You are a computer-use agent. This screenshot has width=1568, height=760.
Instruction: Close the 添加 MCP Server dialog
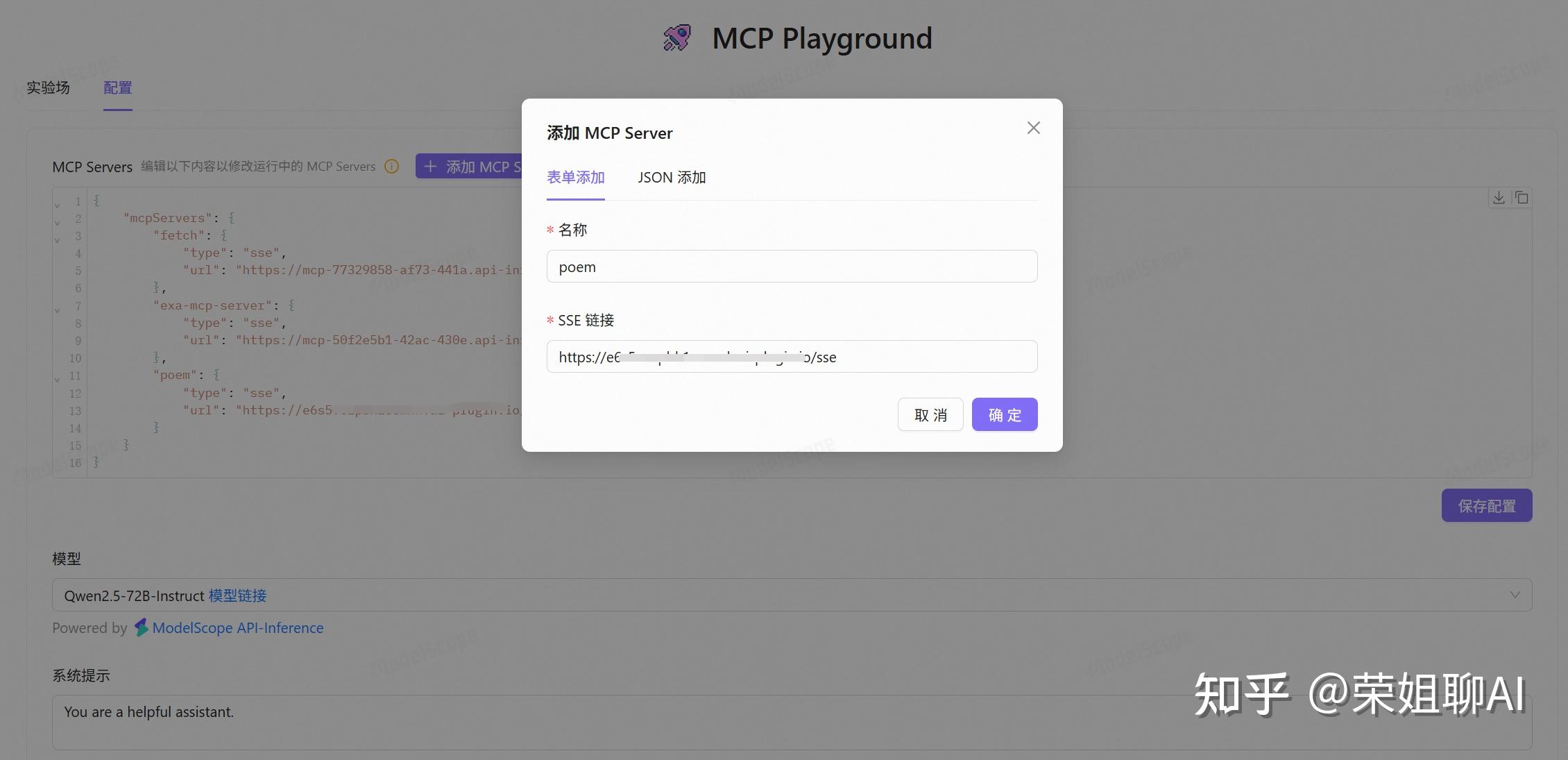(1033, 128)
